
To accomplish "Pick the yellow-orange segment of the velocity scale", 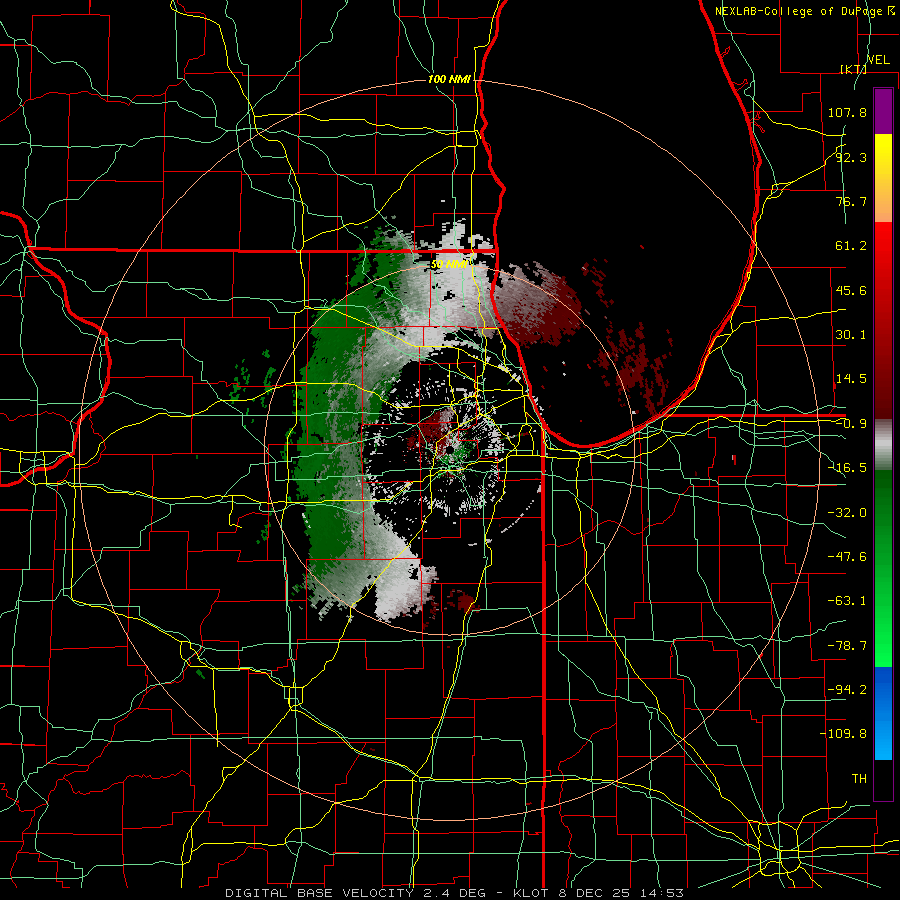I will click(883, 178).
